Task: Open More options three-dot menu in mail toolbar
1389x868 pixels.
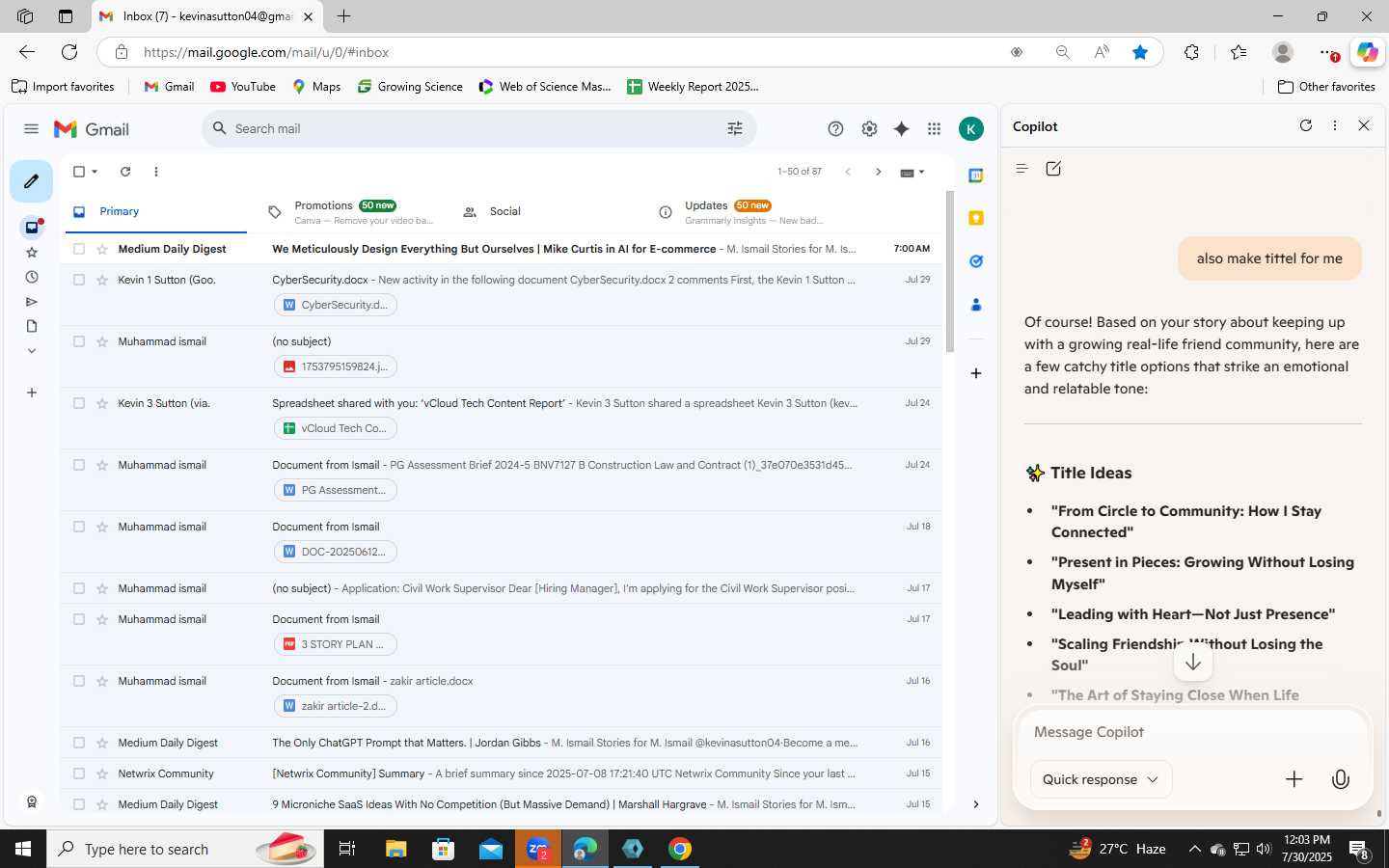Action: click(x=156, y=172)
